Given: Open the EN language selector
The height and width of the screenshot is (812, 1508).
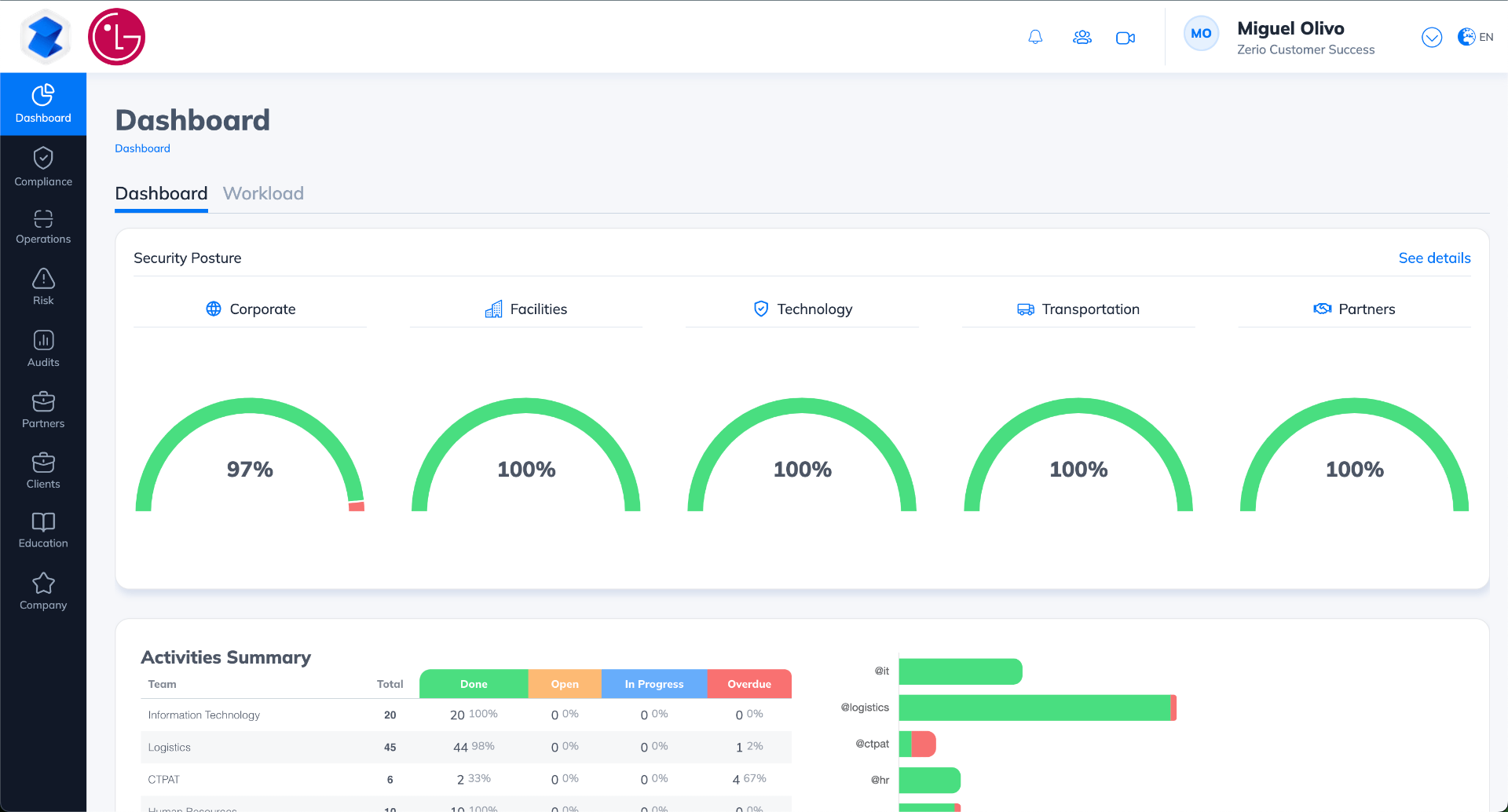Looking at the screenshot, I should point(1476,37).
